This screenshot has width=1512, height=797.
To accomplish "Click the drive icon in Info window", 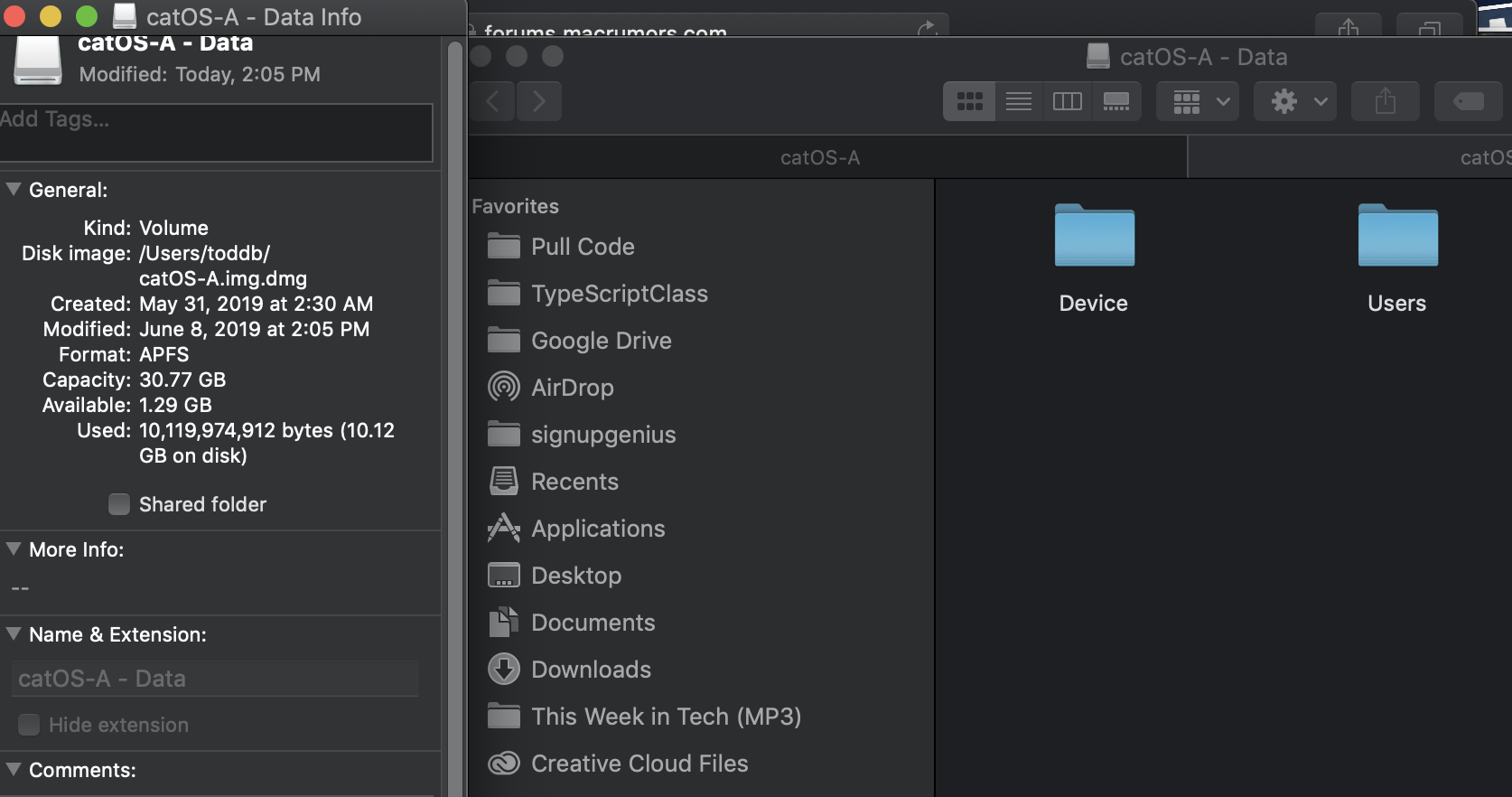I will [x=38, y=61].
